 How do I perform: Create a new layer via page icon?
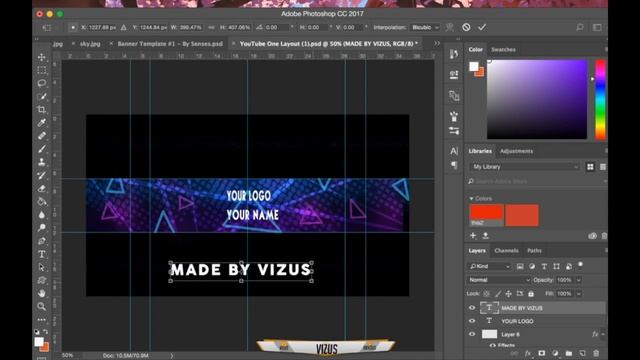pos(582,353)
